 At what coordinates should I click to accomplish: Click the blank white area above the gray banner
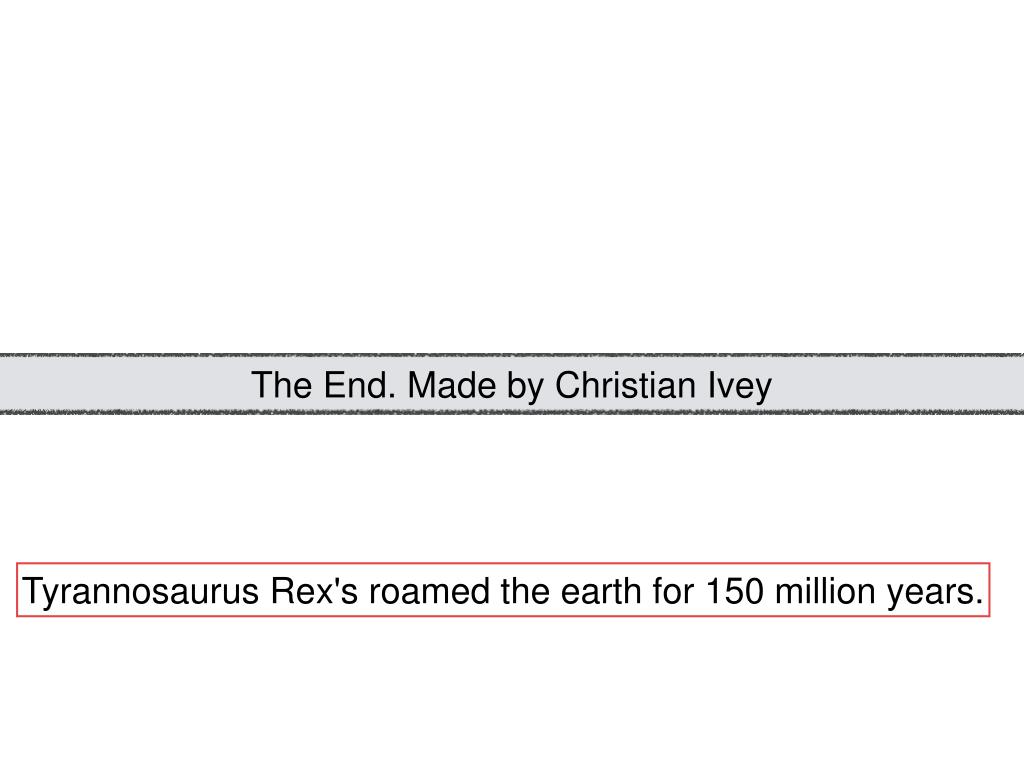pos(512,176)
